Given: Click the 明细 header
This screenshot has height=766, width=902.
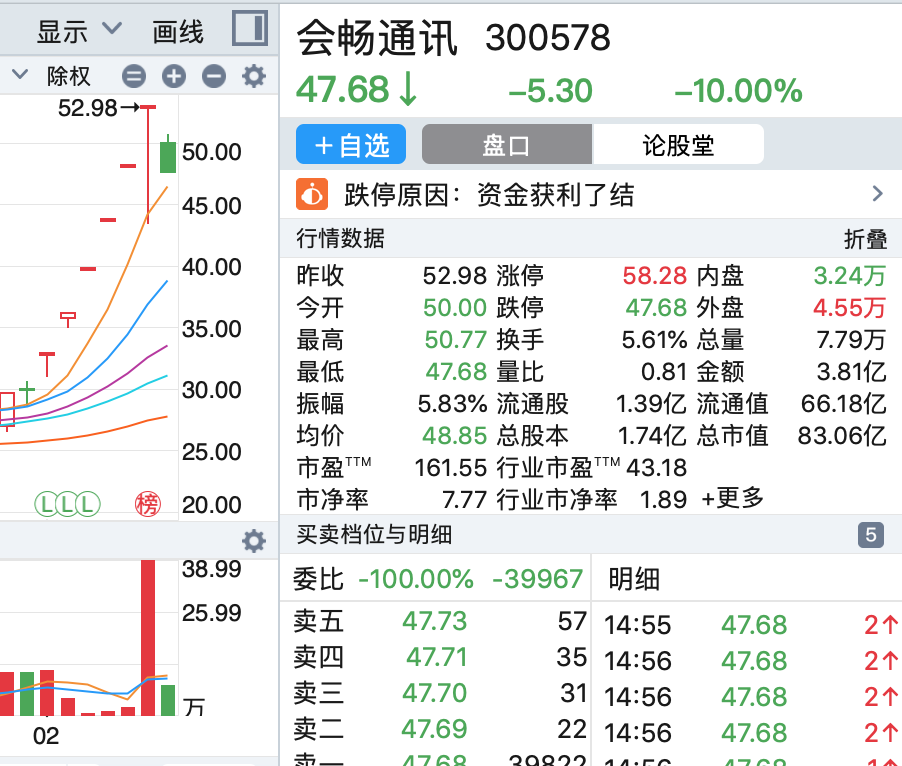Looking at the screenshot, I should (634, 579).
